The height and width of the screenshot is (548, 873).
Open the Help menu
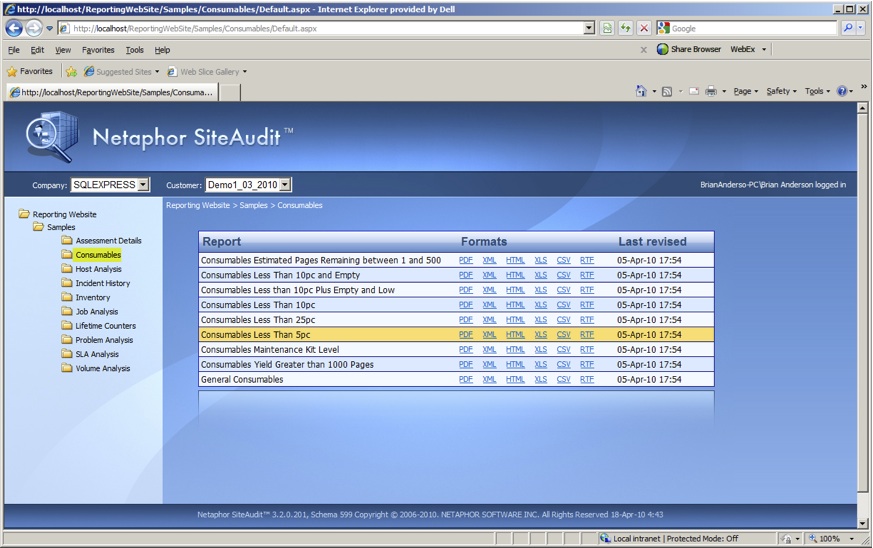coord(162,50)
